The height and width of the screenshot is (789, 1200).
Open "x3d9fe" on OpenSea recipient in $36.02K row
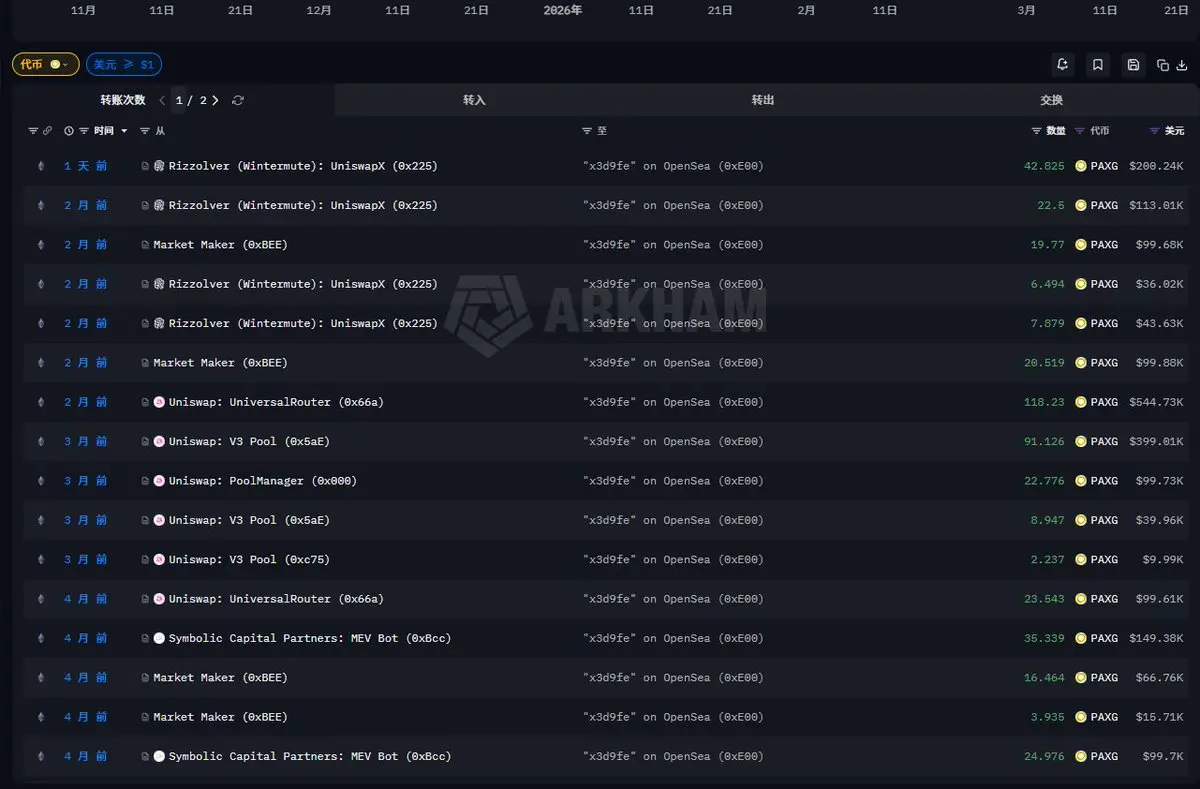673,284
